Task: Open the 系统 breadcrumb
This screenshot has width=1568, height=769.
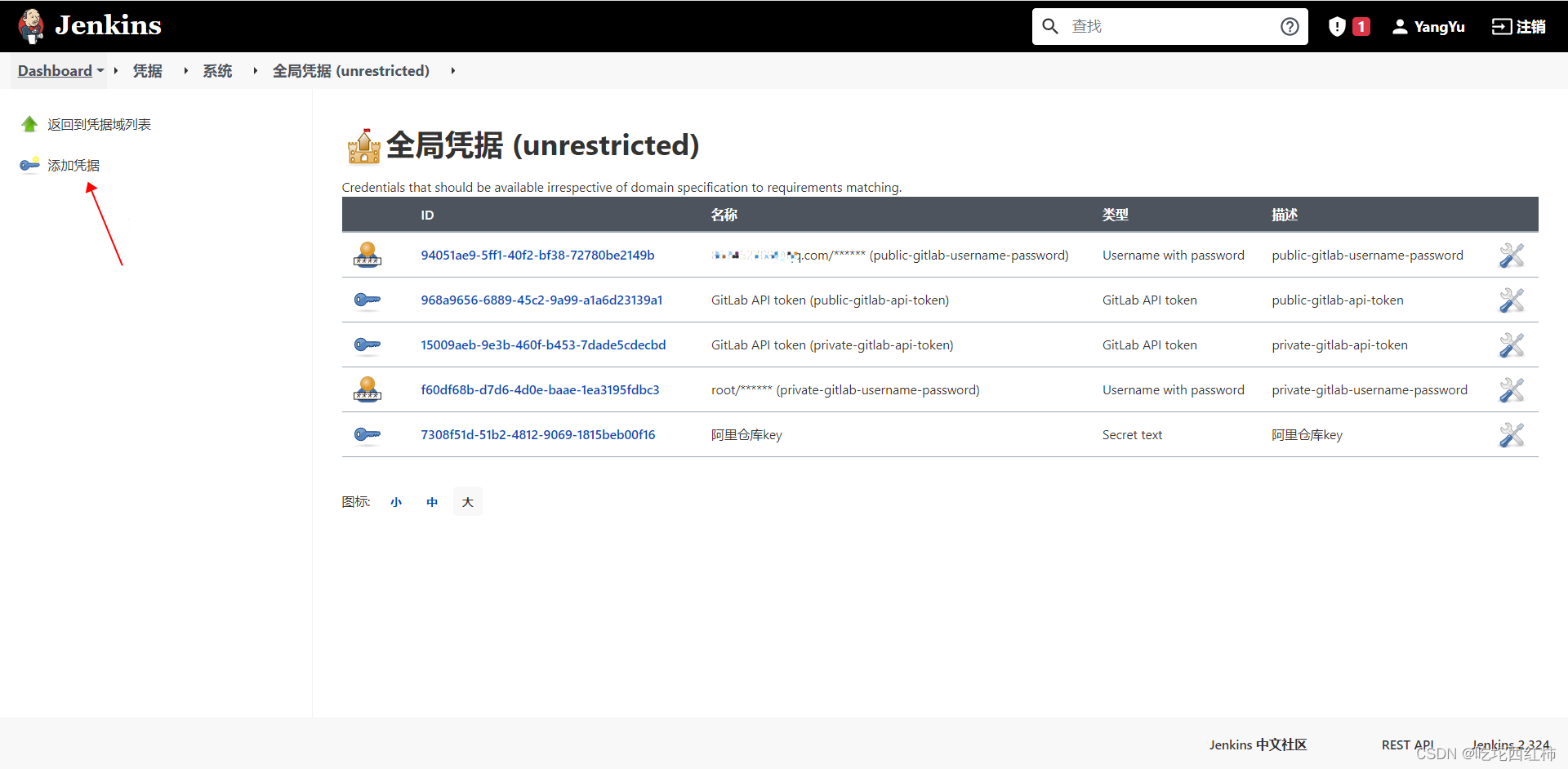Action: [217, 71]
